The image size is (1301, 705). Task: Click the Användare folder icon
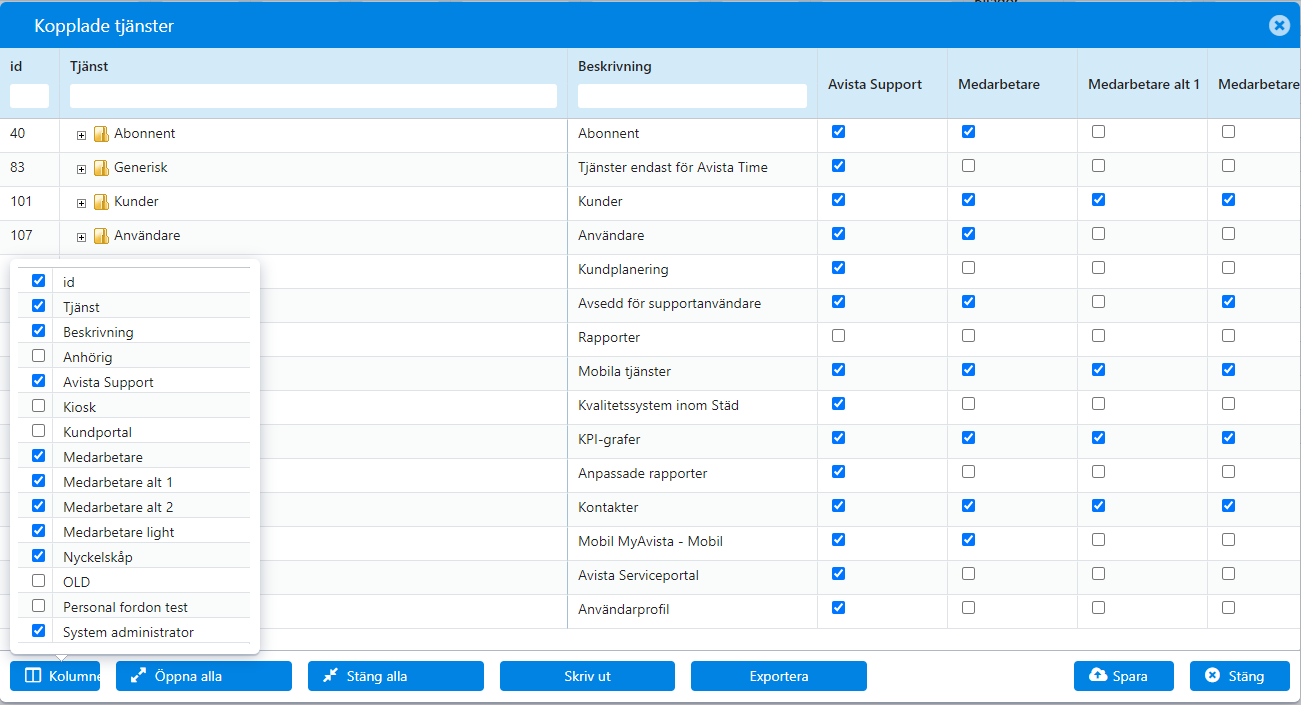coord(101,236)
